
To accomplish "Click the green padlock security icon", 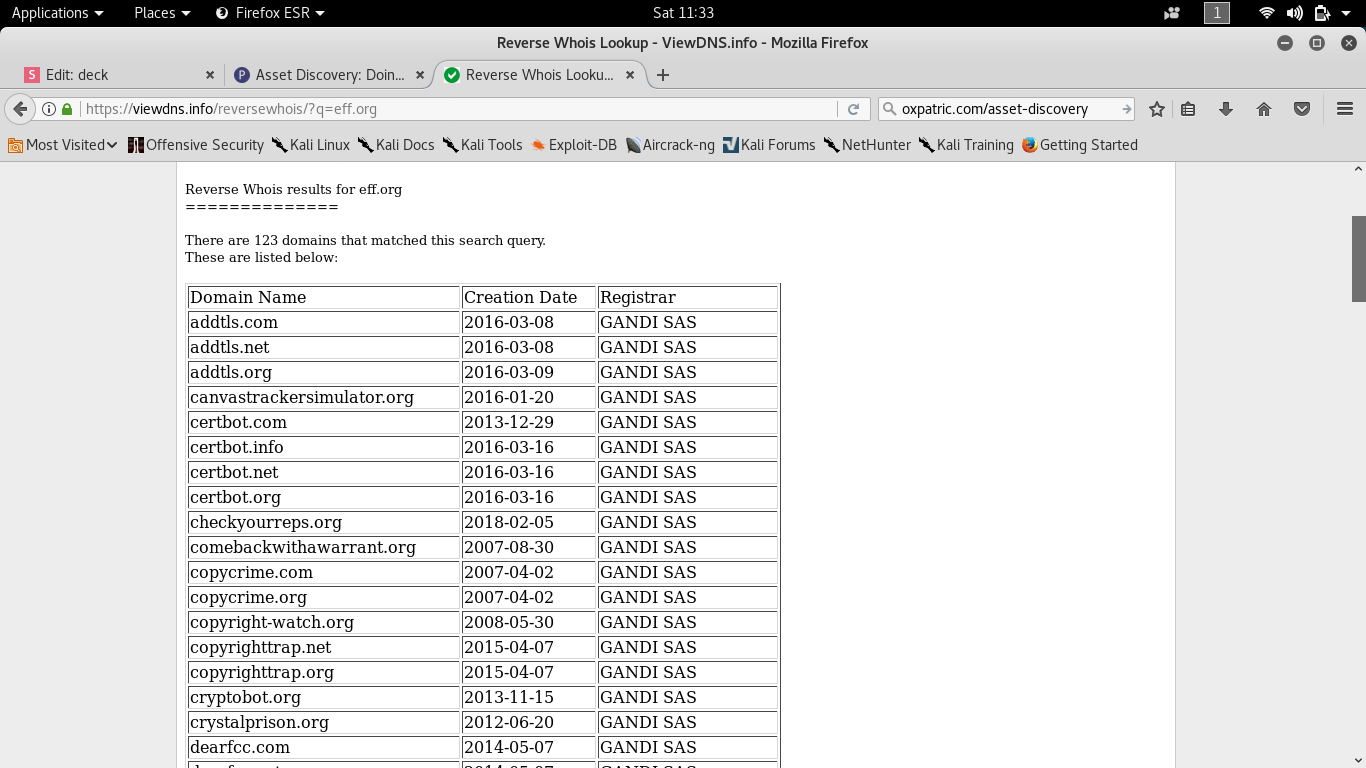I will coord(67,109).
